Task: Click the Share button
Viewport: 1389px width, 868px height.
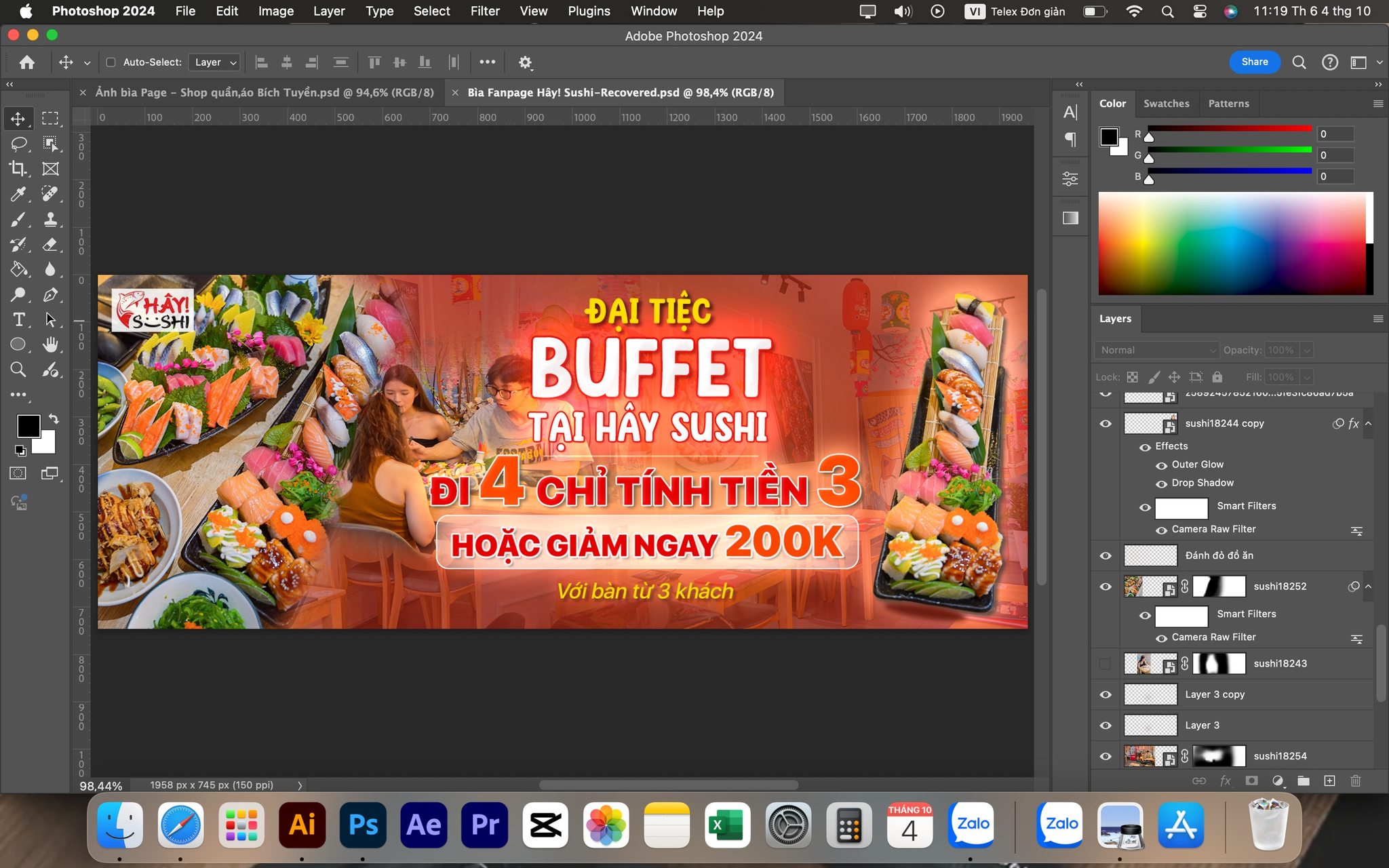Action: click(x=1255, y=62)
